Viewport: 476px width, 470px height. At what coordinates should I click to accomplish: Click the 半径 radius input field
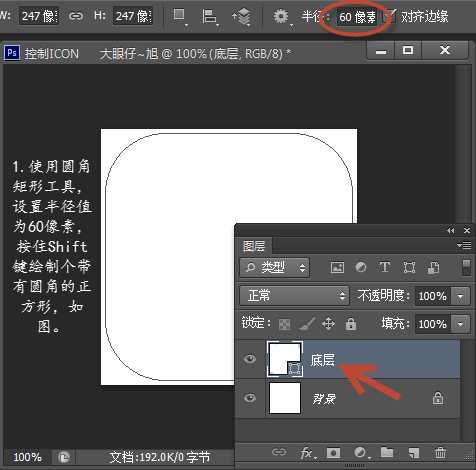pos(357,17)
